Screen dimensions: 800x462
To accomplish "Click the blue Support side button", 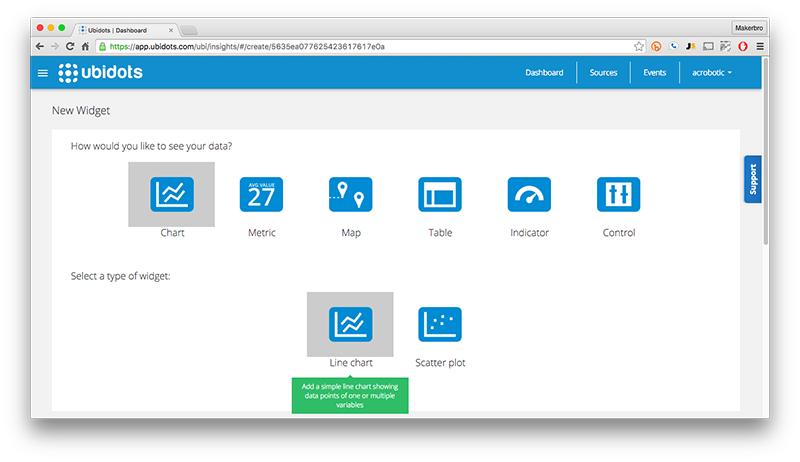I will pos(753,179).
